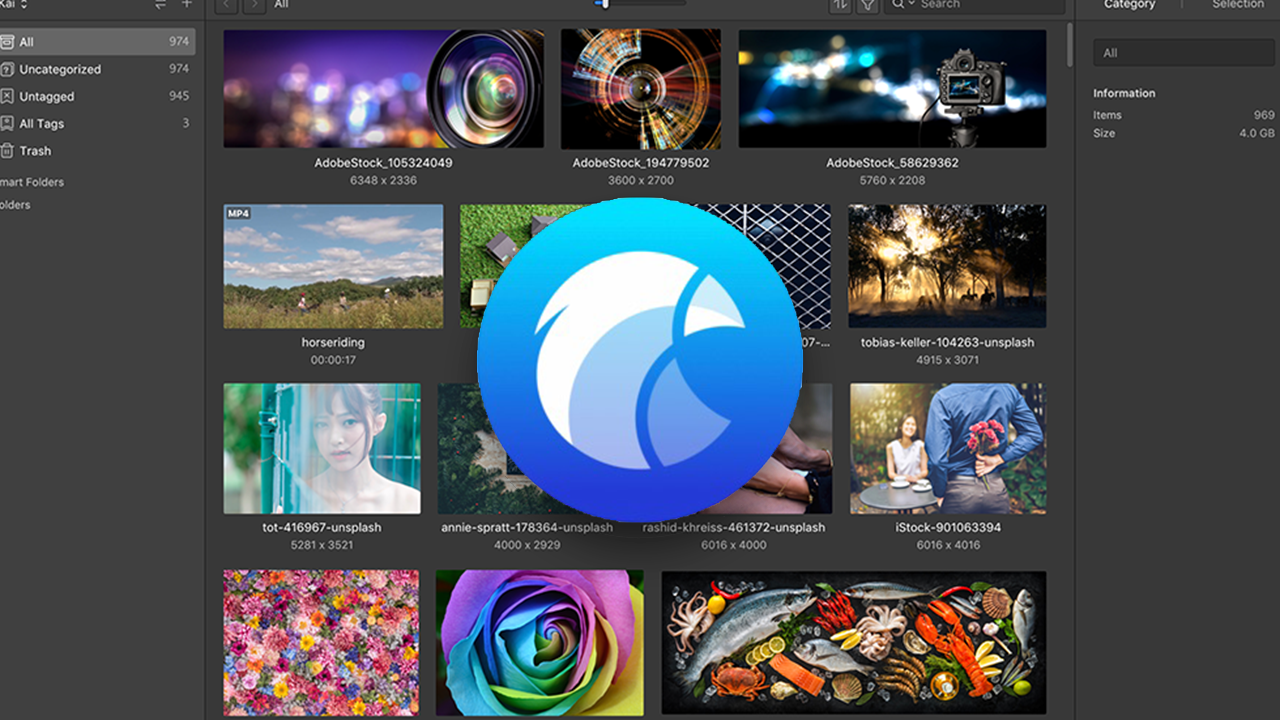Adjust the thumbnail size slider
Image resolution: width=1280 pixels, height=720 pixels.
coord(640,4)
